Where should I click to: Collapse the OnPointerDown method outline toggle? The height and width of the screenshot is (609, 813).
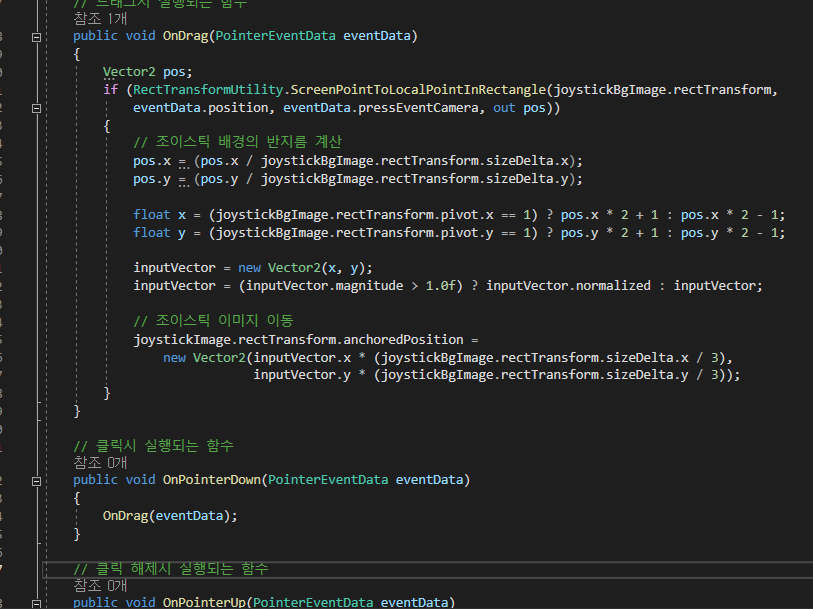(x=36, y=481)
